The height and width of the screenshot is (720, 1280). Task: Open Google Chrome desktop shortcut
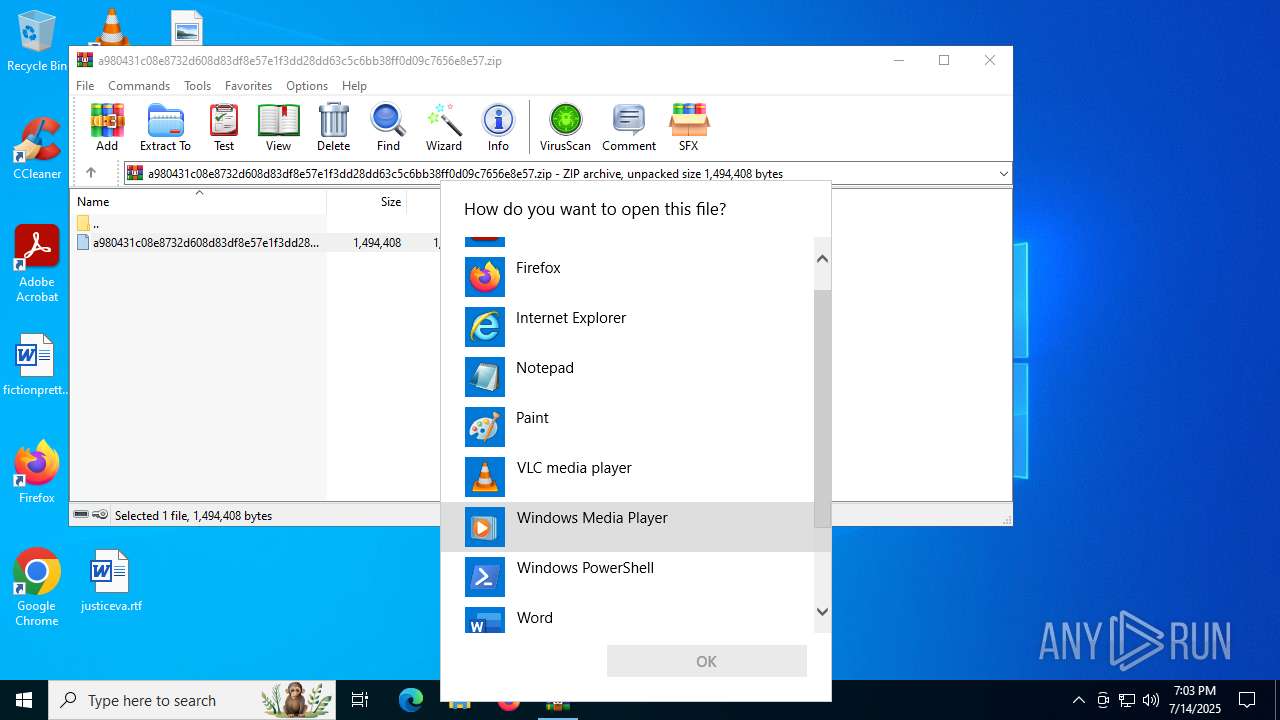[37, 588]
